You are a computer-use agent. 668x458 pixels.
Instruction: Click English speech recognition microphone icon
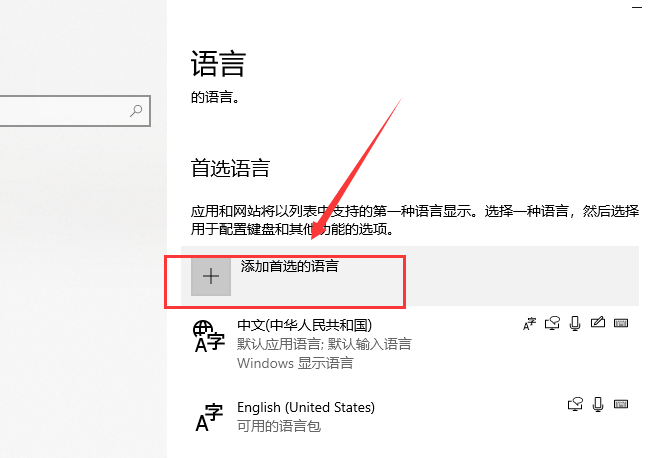pos(598,404)
